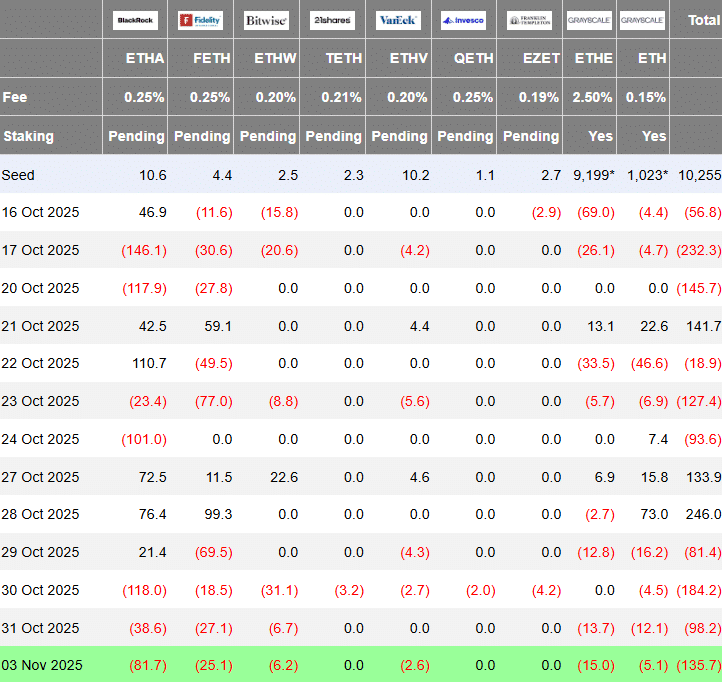
Task: Click the FETH ticker header
Action: pos(212,59)
